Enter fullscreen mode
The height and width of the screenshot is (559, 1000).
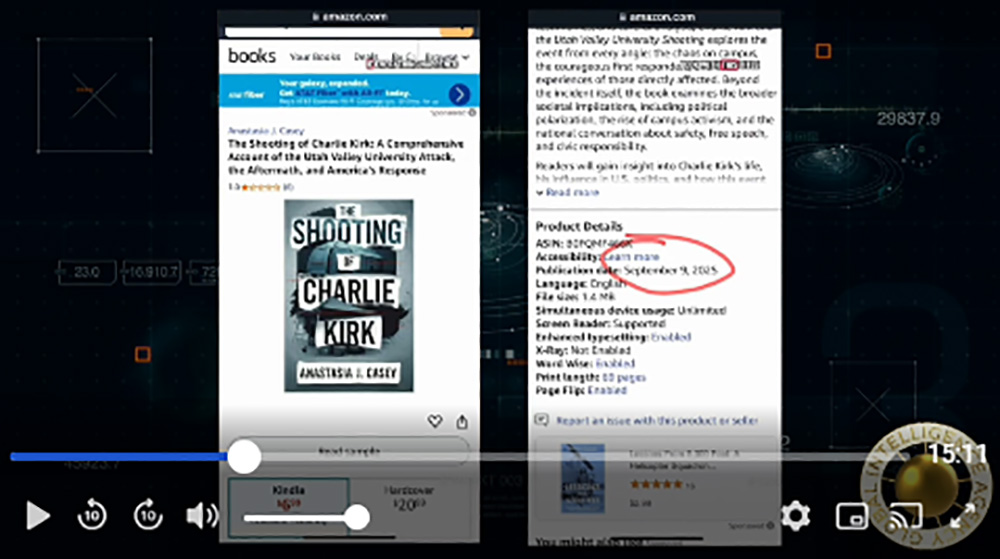click(962, 516)
